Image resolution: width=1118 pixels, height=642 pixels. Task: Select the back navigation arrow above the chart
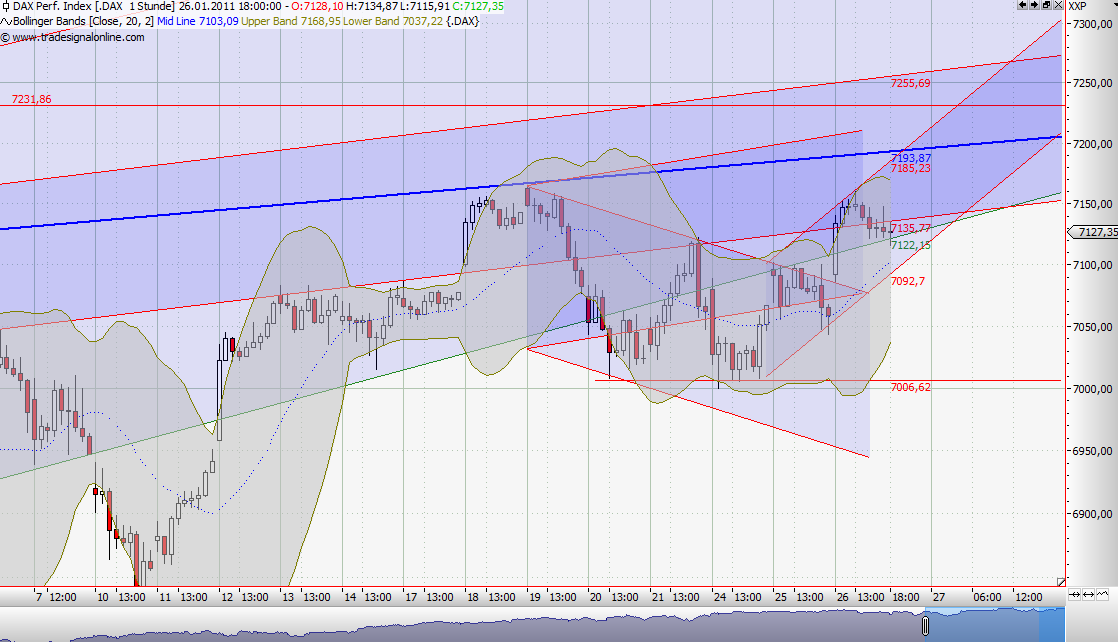pos(1021,5)
